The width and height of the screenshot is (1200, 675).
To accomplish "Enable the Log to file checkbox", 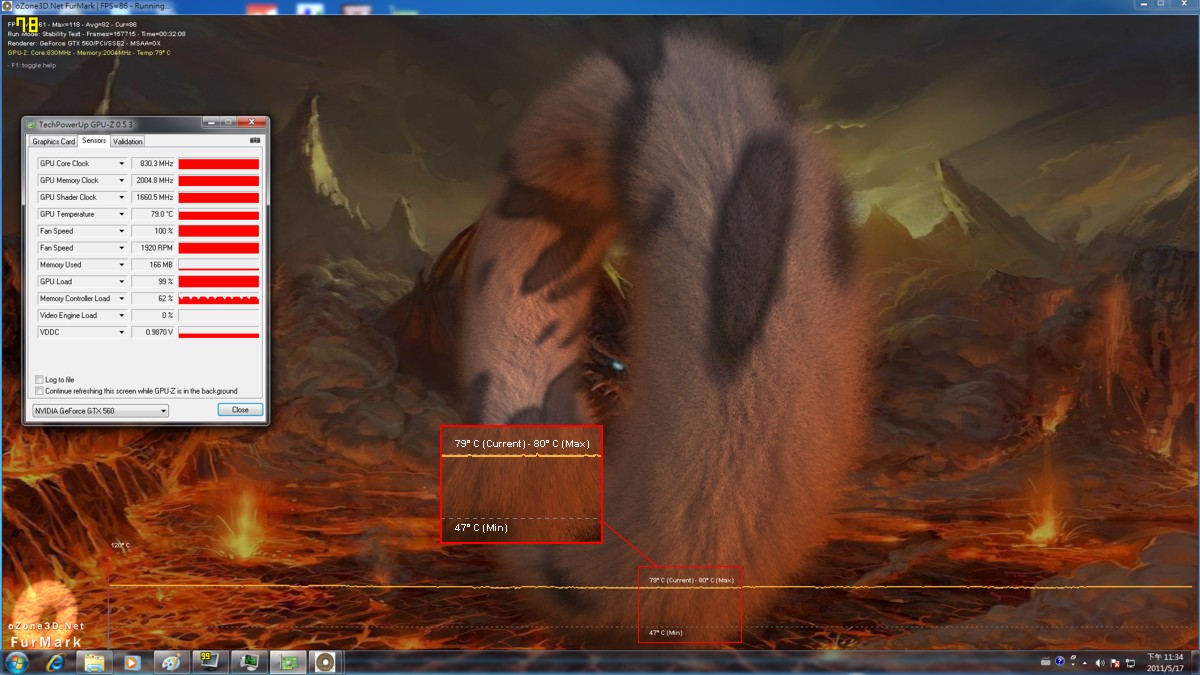I will point(39,380).
